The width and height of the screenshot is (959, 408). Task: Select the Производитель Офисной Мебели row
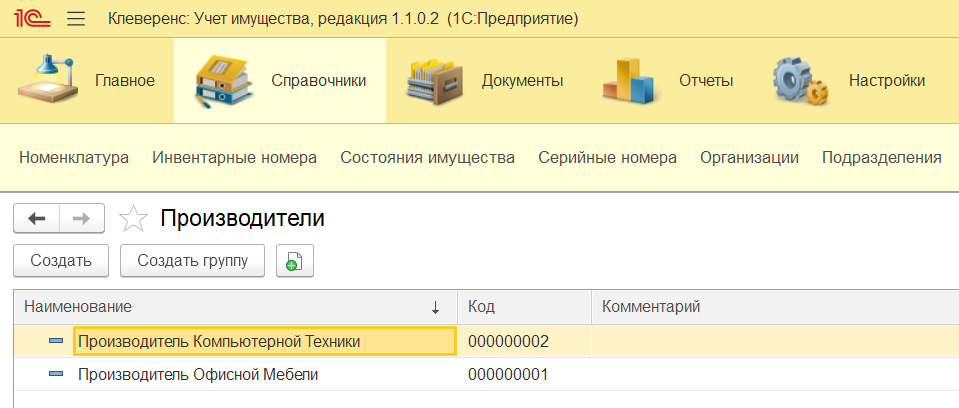[486, 374]
